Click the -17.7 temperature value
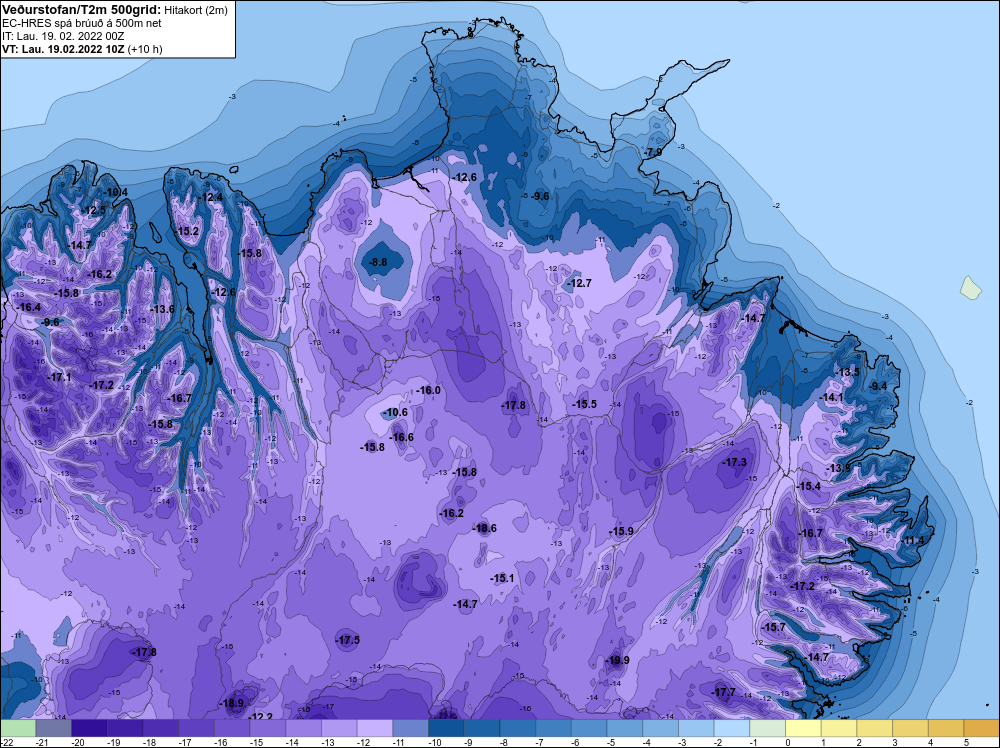 tap(724, 693)
